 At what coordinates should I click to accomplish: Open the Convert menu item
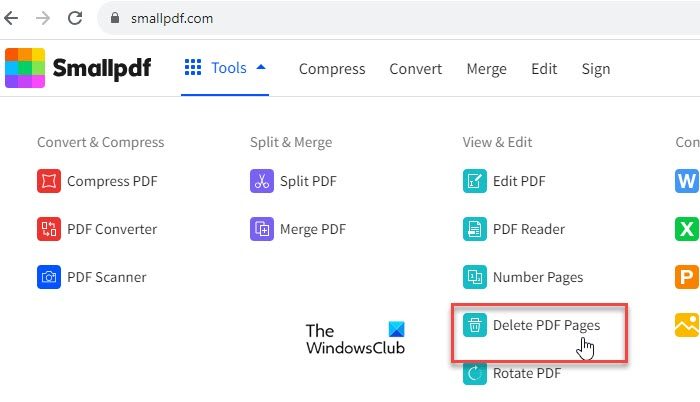click(416, 69)
